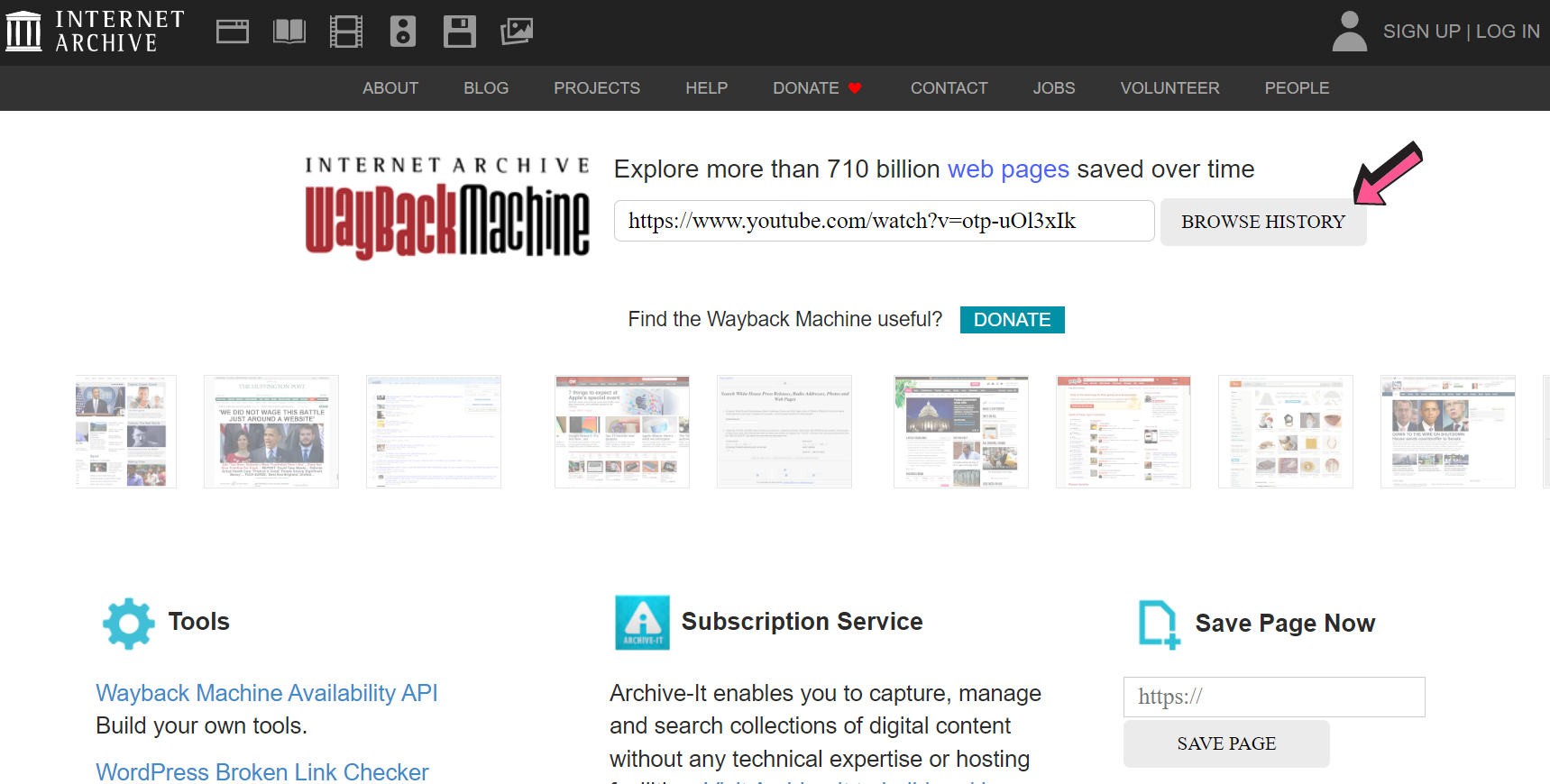Open the Volunteer menu item
1550x784 pixels.
click(1169, 88)
